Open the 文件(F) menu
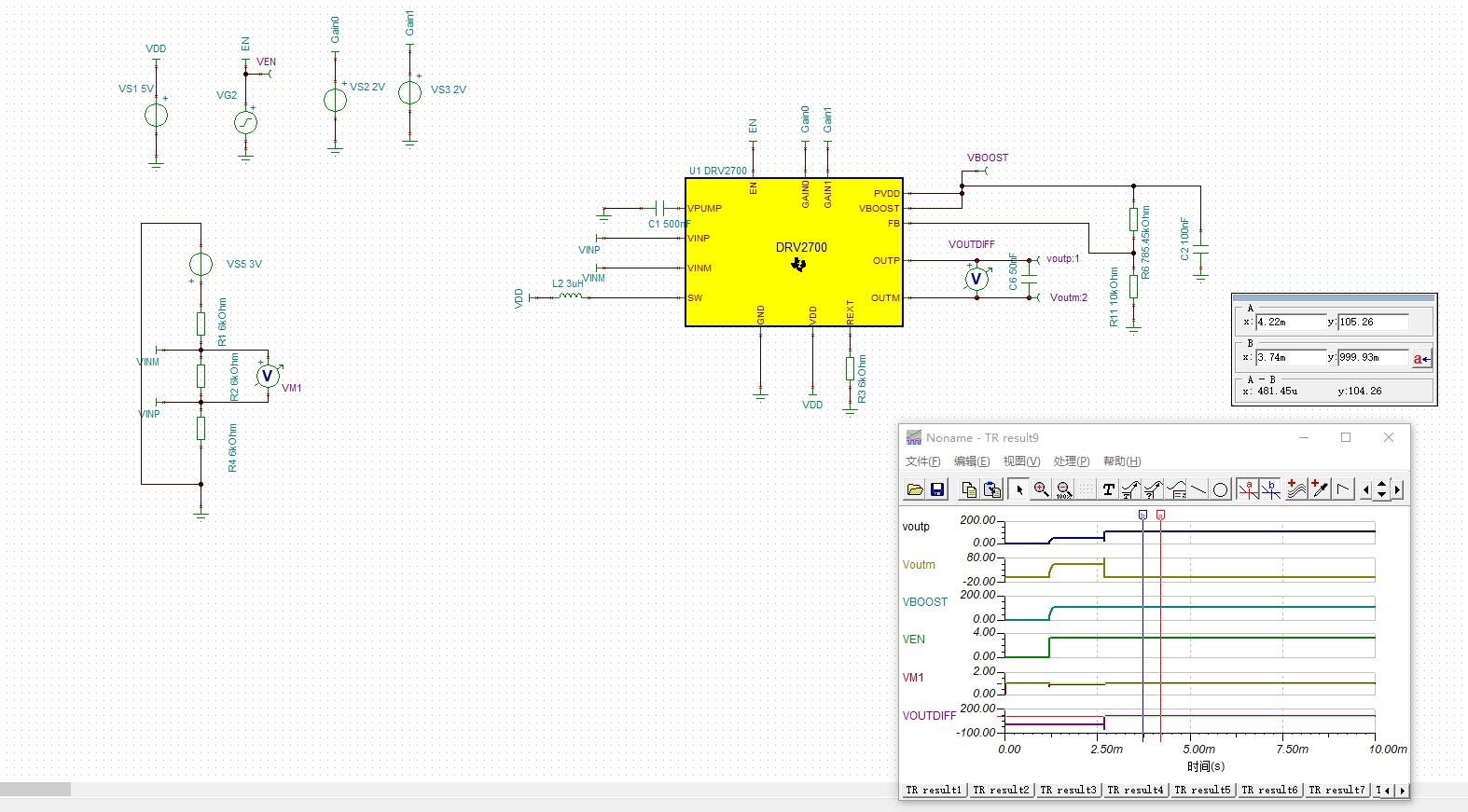 pos(922,461)
